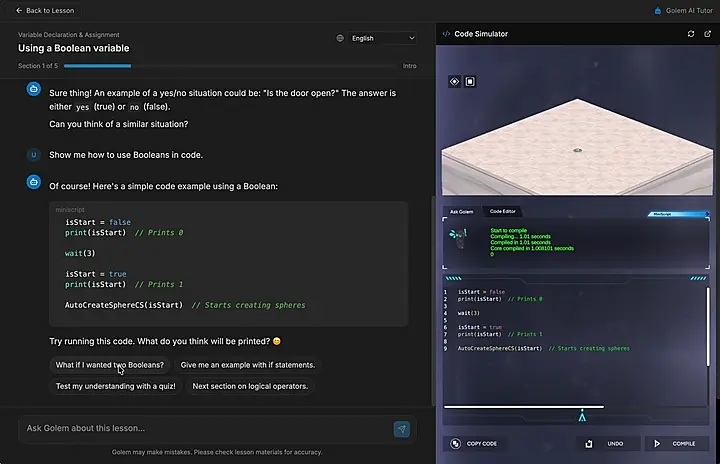
Task: Click the Compile button
Action: [x=676, y=444]
